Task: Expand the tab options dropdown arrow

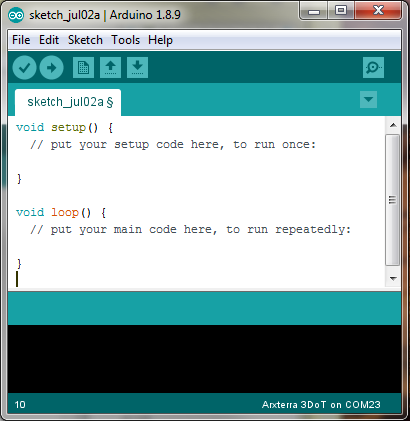Action: pyautogui.click(x=368, y=99)
